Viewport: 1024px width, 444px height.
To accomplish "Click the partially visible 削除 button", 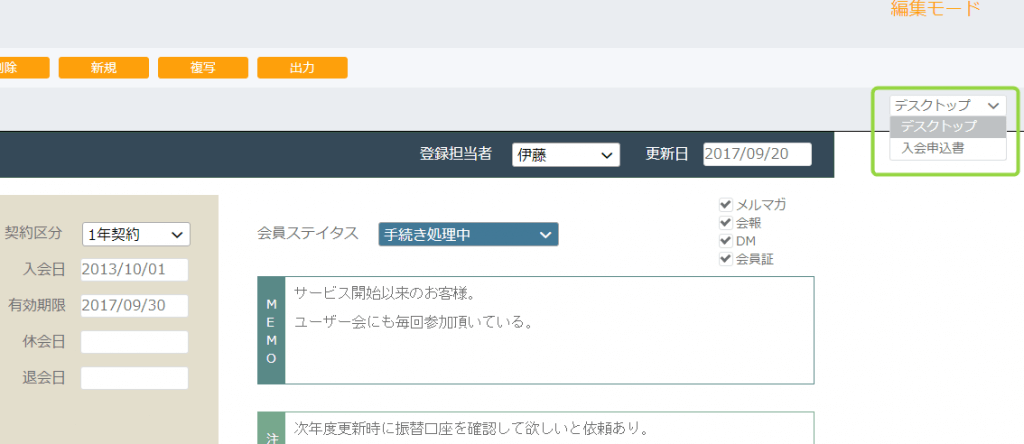I will point(22,68).
